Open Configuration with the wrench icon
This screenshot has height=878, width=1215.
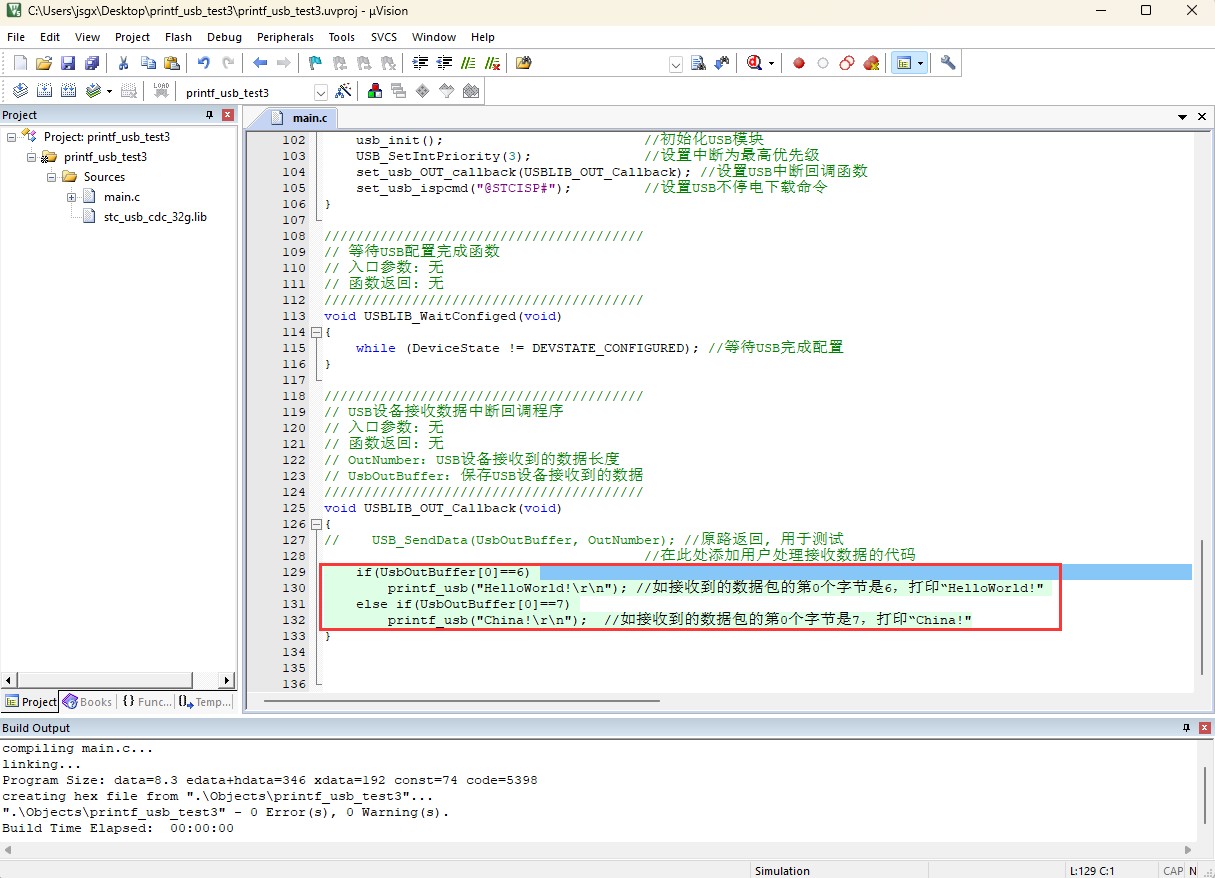pyautogui.click(x=948, y=63)
